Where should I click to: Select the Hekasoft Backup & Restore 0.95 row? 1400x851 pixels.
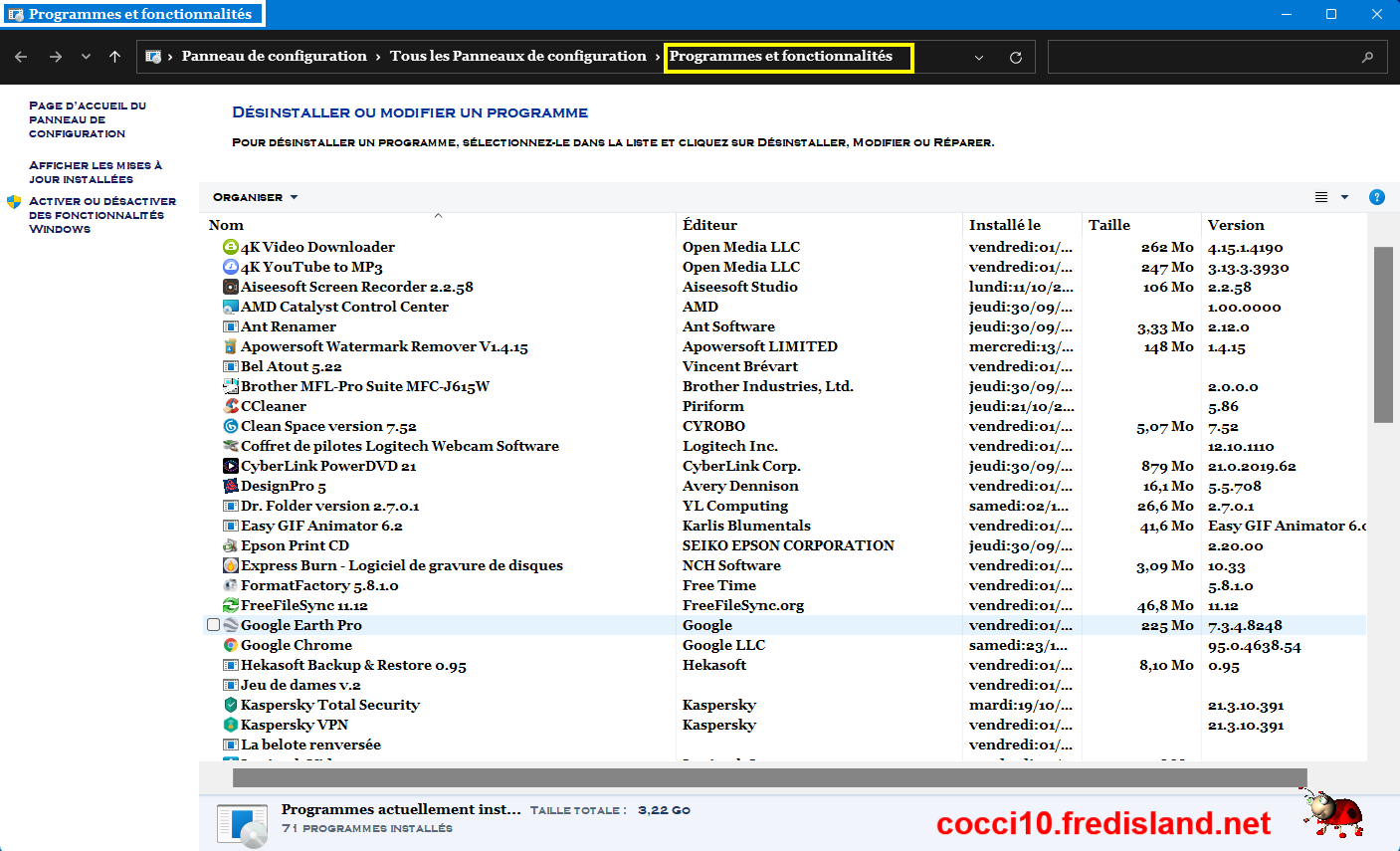[x=784, y=665]
